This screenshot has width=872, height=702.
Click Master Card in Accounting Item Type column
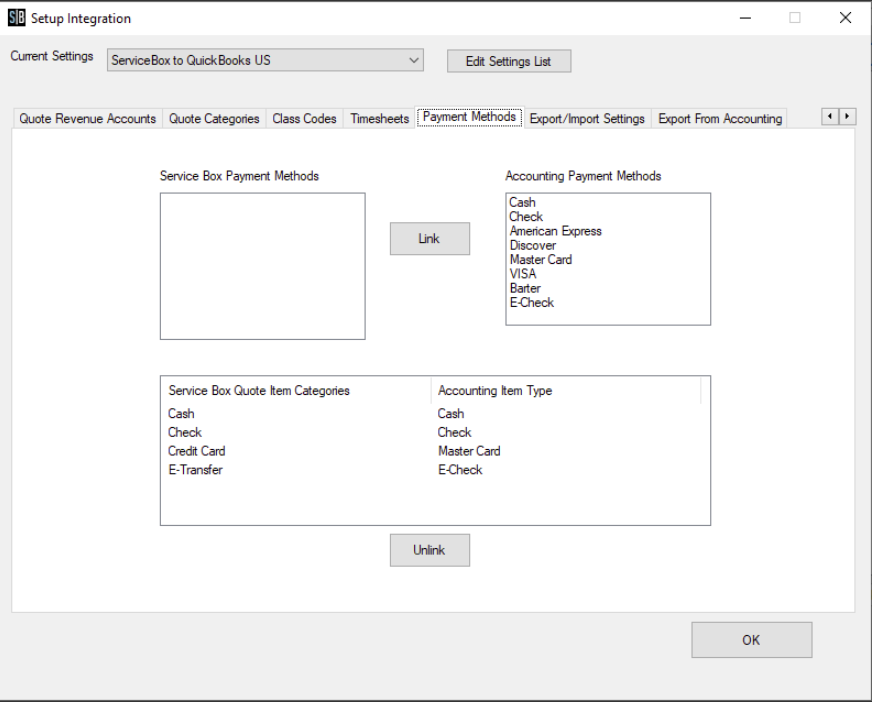469,451
